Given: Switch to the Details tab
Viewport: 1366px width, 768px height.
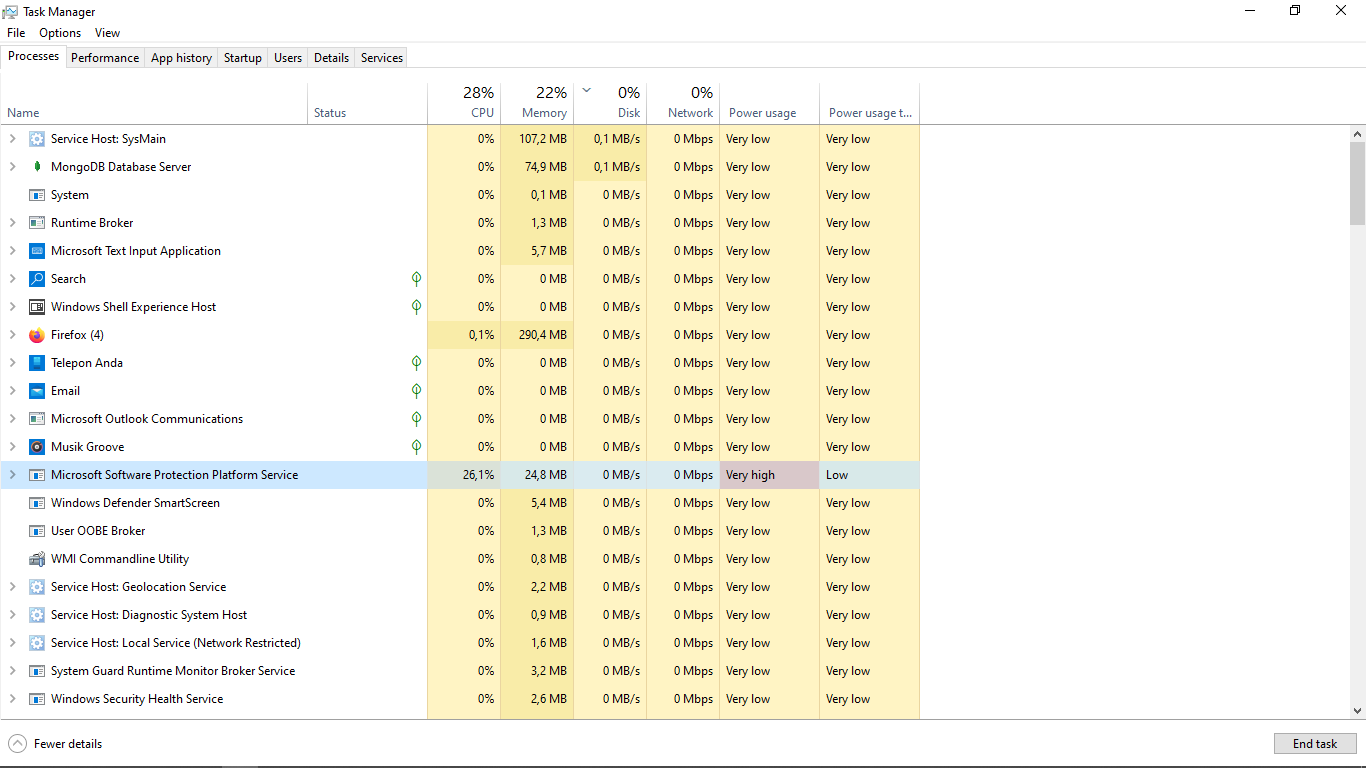Looking at the screenshot, I should tap(331, 58).
